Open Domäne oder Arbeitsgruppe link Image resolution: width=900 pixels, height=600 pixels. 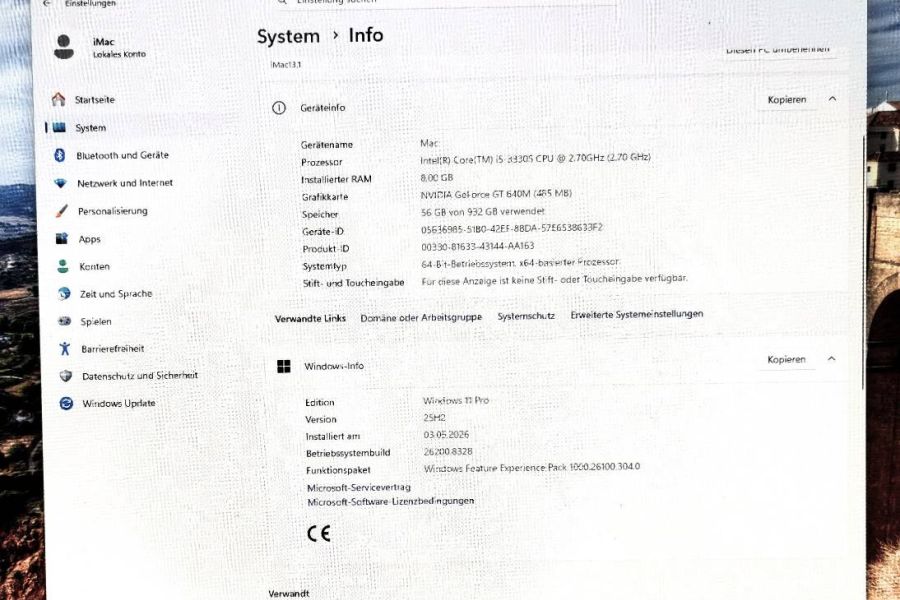point(421,317)
